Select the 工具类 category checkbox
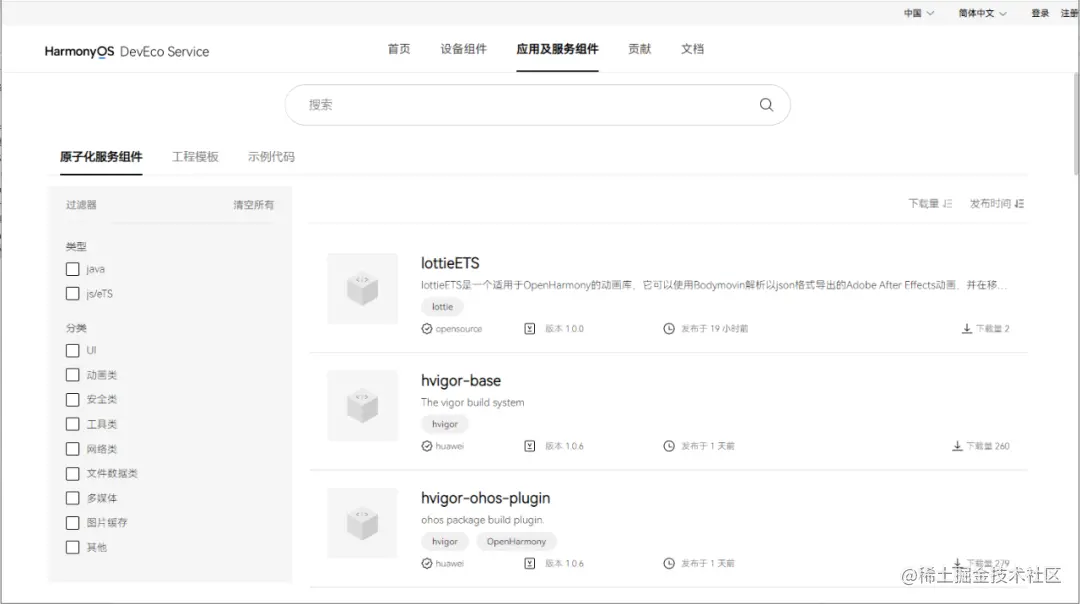Screen dimensions: 1080x604 [72, 424]
